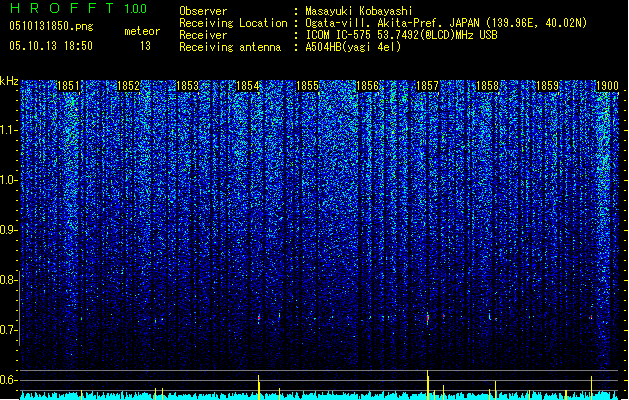Click the yellow intensity spike near 1854
The width and height of the screenshot is (629, 400).
pos(259,387)
